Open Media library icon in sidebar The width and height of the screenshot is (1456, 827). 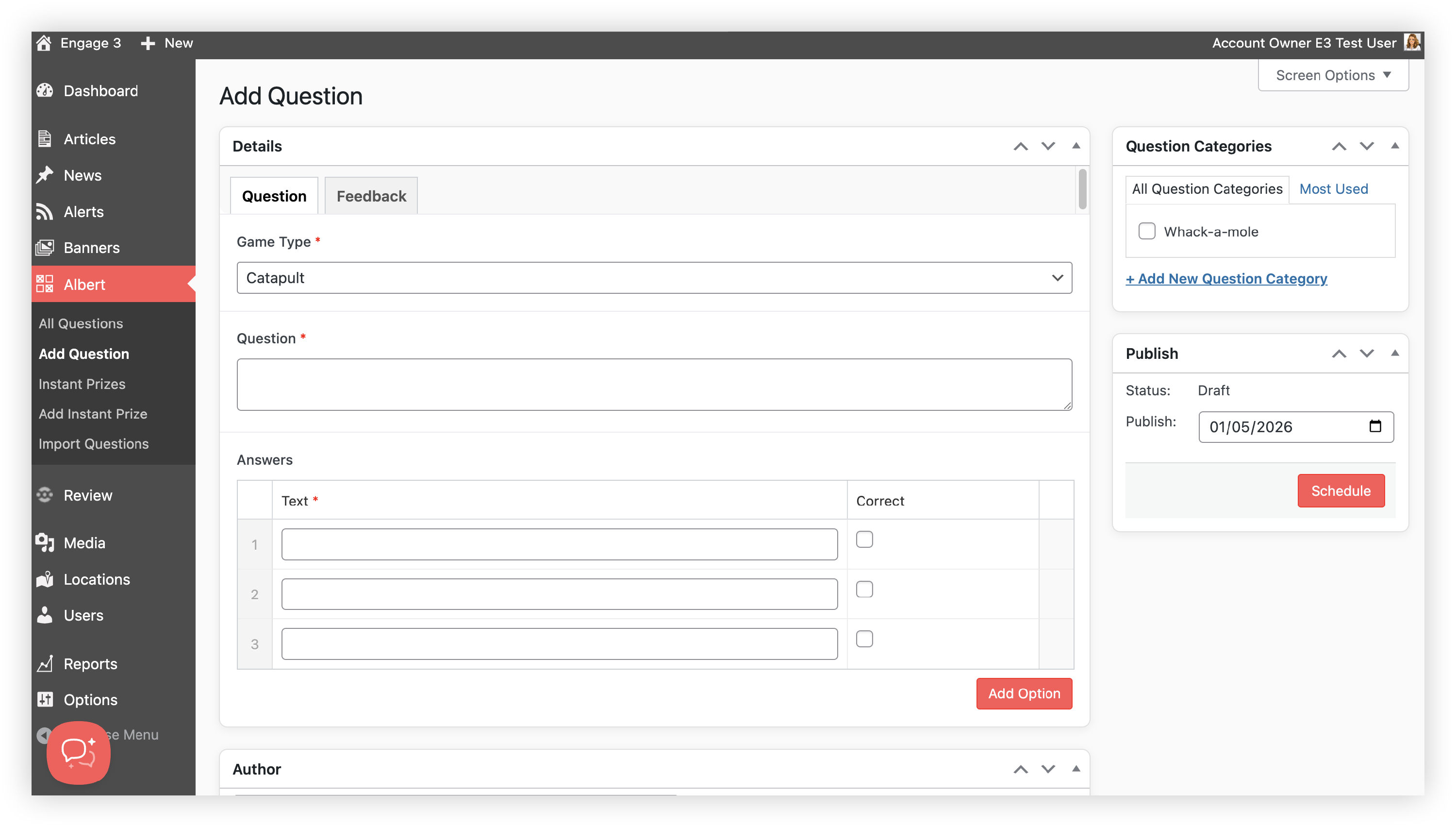[45, 543]
